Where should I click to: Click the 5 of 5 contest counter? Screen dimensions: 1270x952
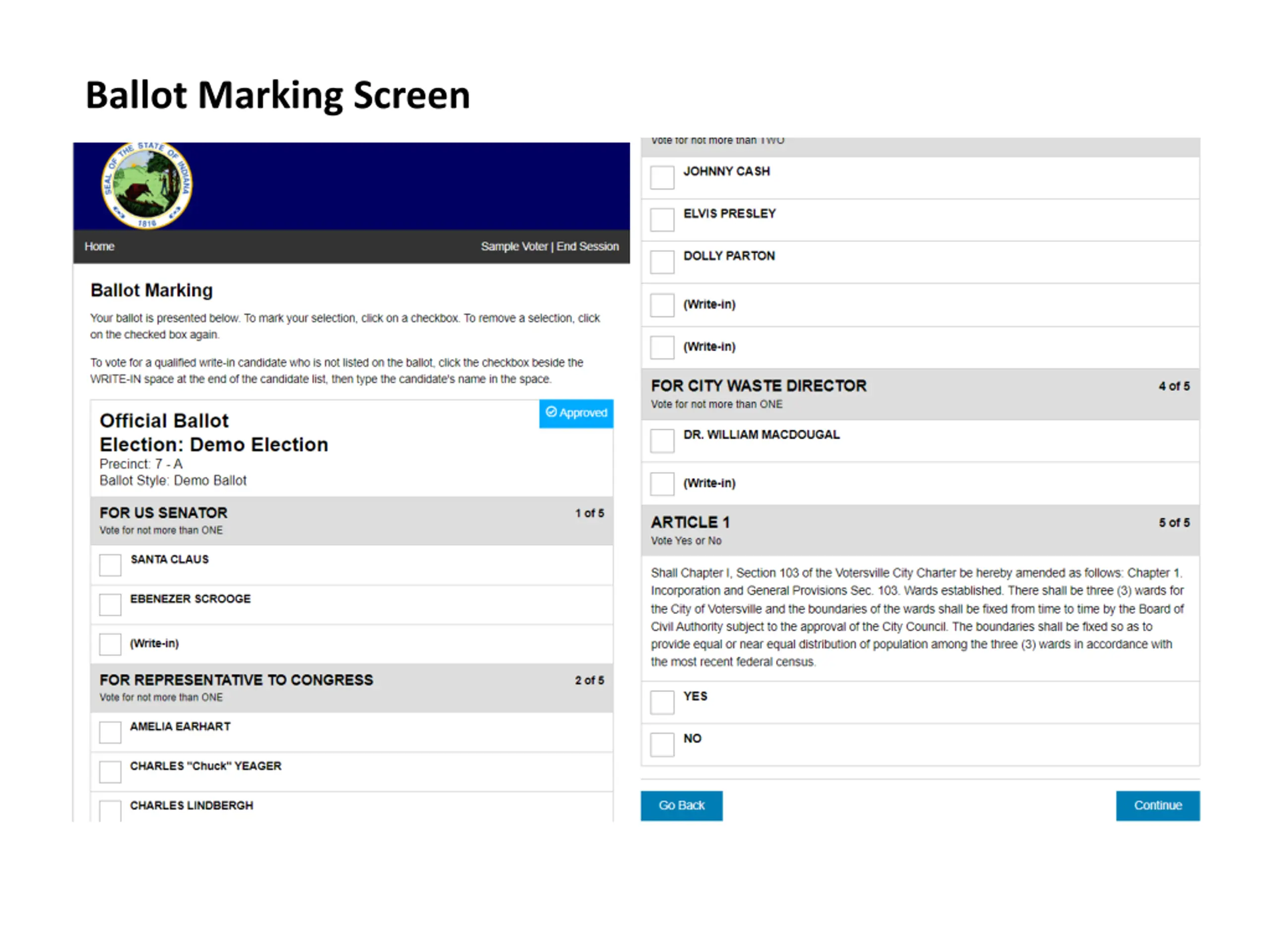(1174, 523)
